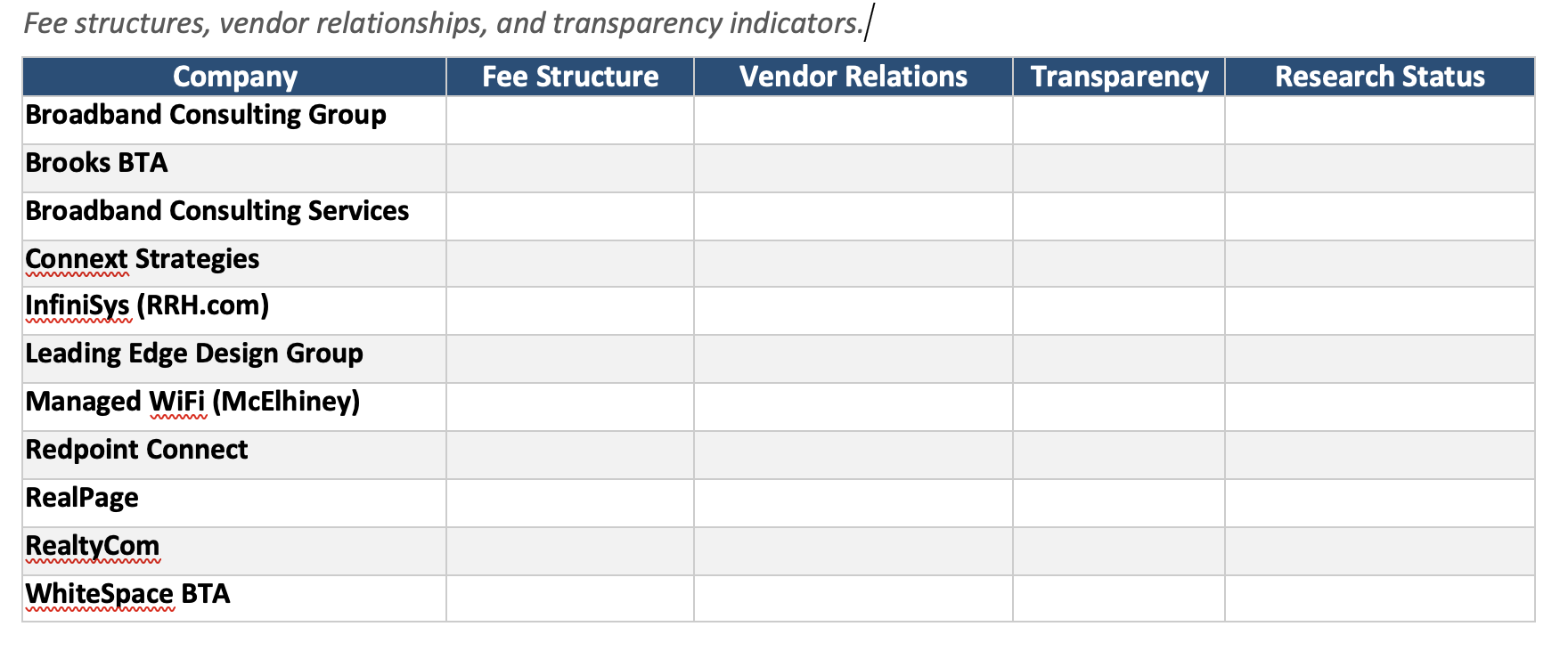Click the RealPage company name

[x=82, y=498]
